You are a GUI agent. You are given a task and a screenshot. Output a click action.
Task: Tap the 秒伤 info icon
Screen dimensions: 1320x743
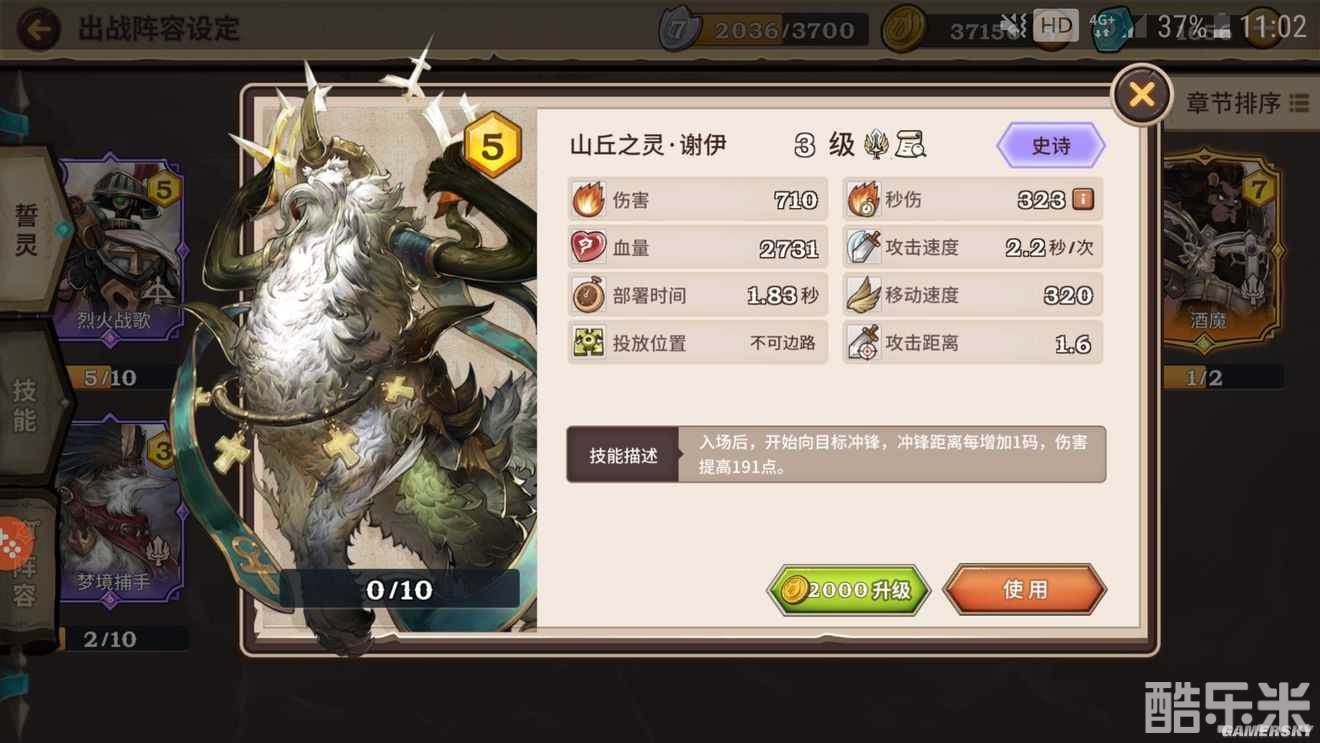pyautogui.click(x=1082, y=200)
